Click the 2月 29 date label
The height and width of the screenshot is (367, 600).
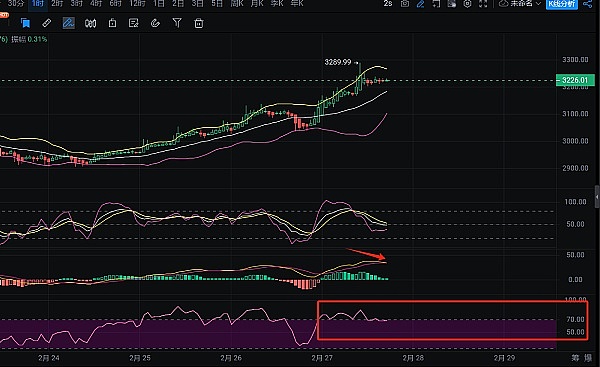tap(504, 358)
